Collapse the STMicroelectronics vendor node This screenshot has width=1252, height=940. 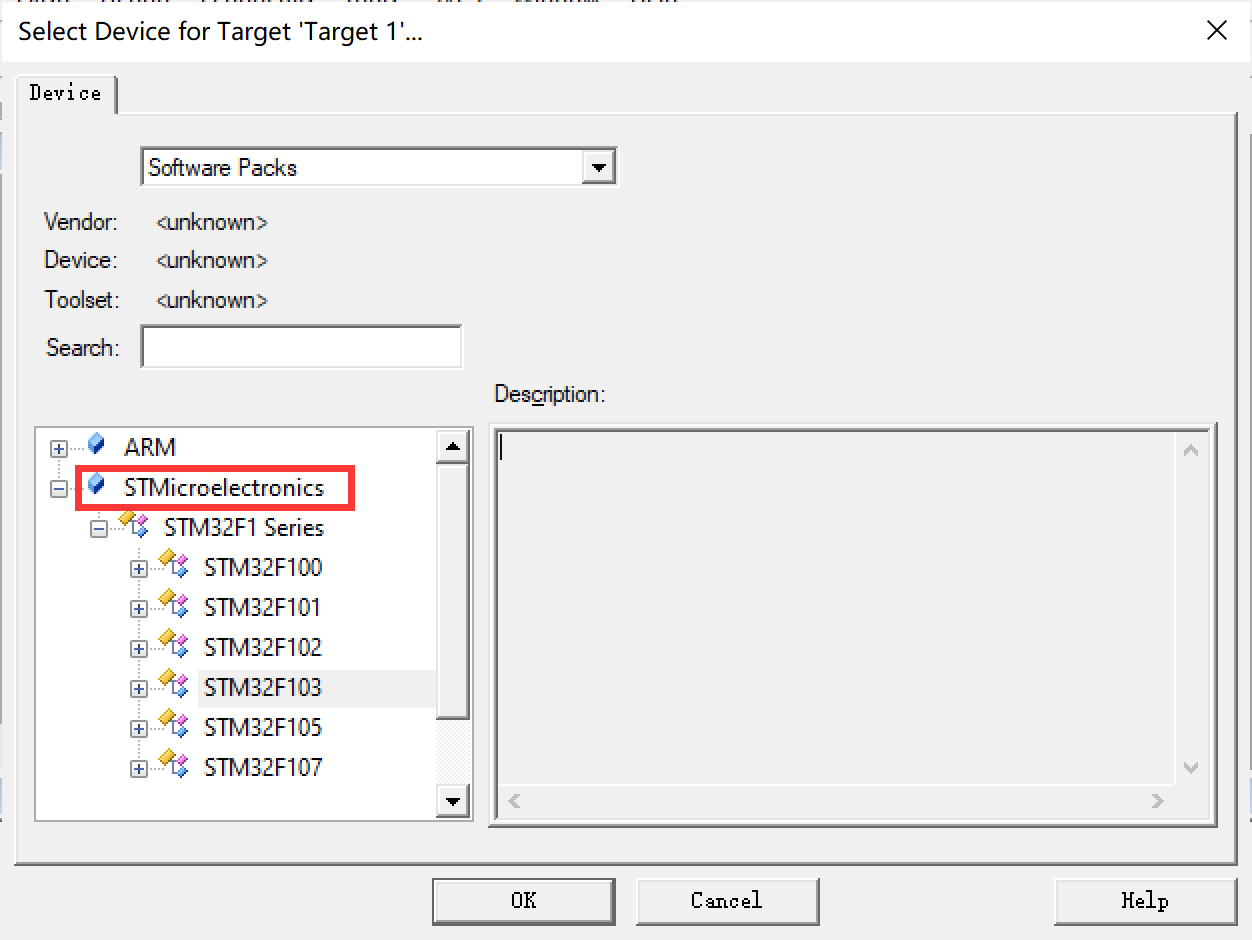click(59, 489)
